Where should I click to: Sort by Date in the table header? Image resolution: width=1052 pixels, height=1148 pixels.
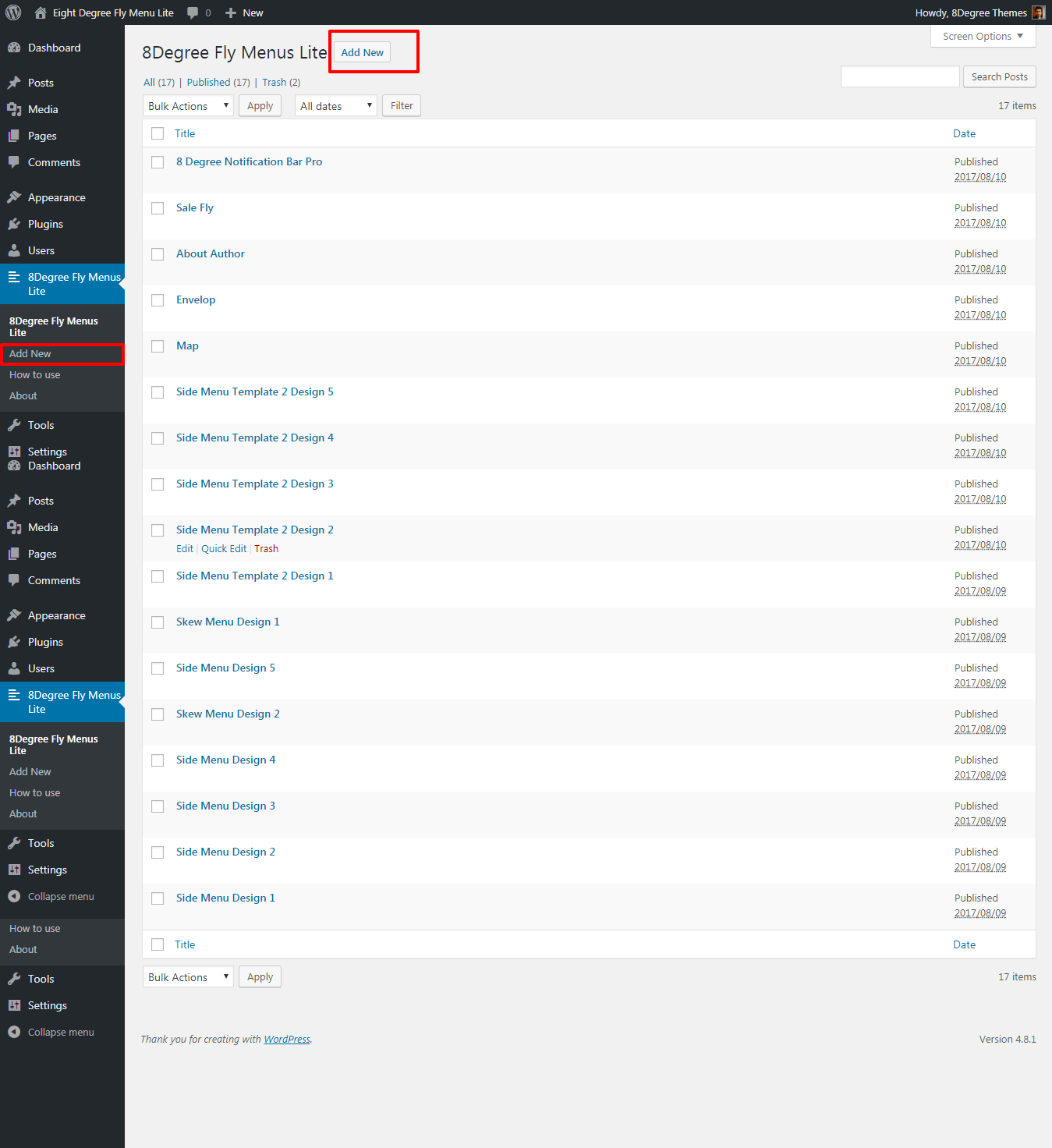click(964, 133)
